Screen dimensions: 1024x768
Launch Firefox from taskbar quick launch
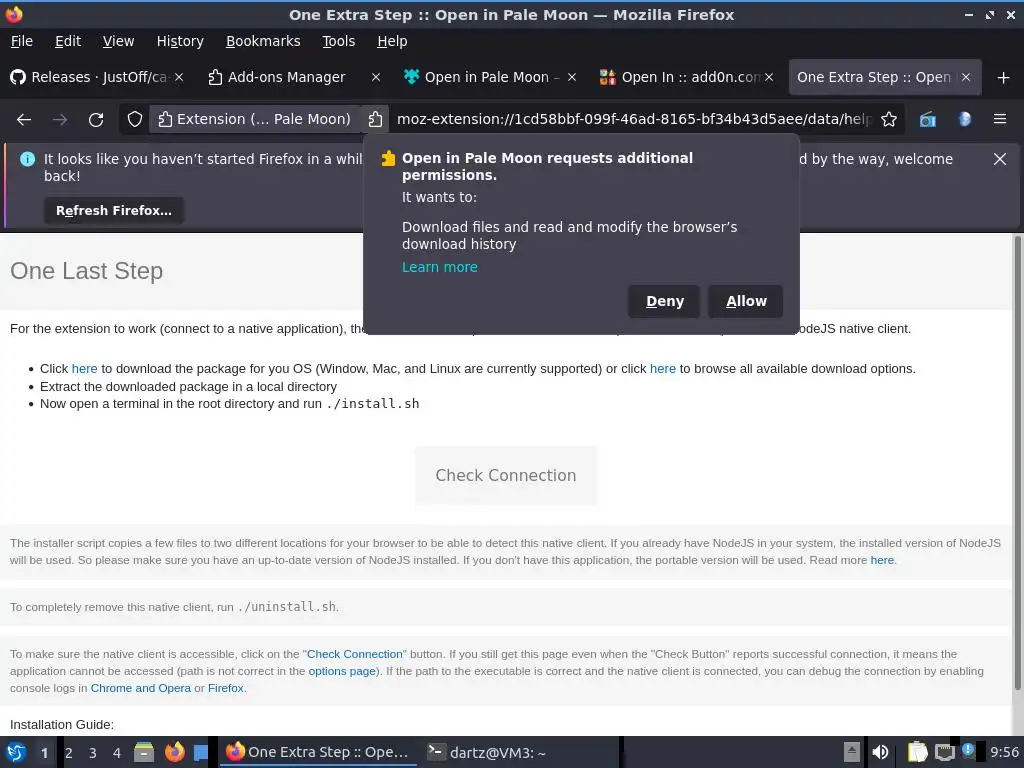coord(174,752)
